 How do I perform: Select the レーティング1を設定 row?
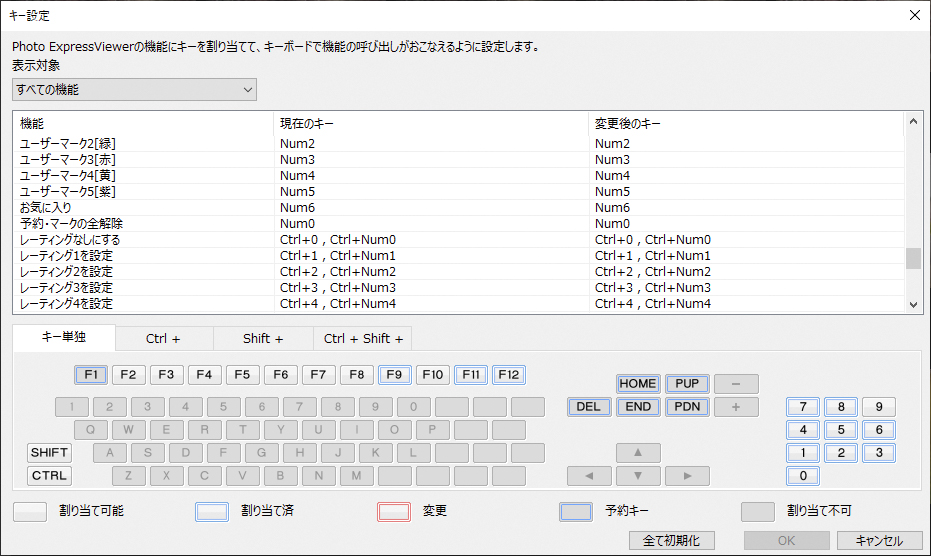click(x=458, y=256)
